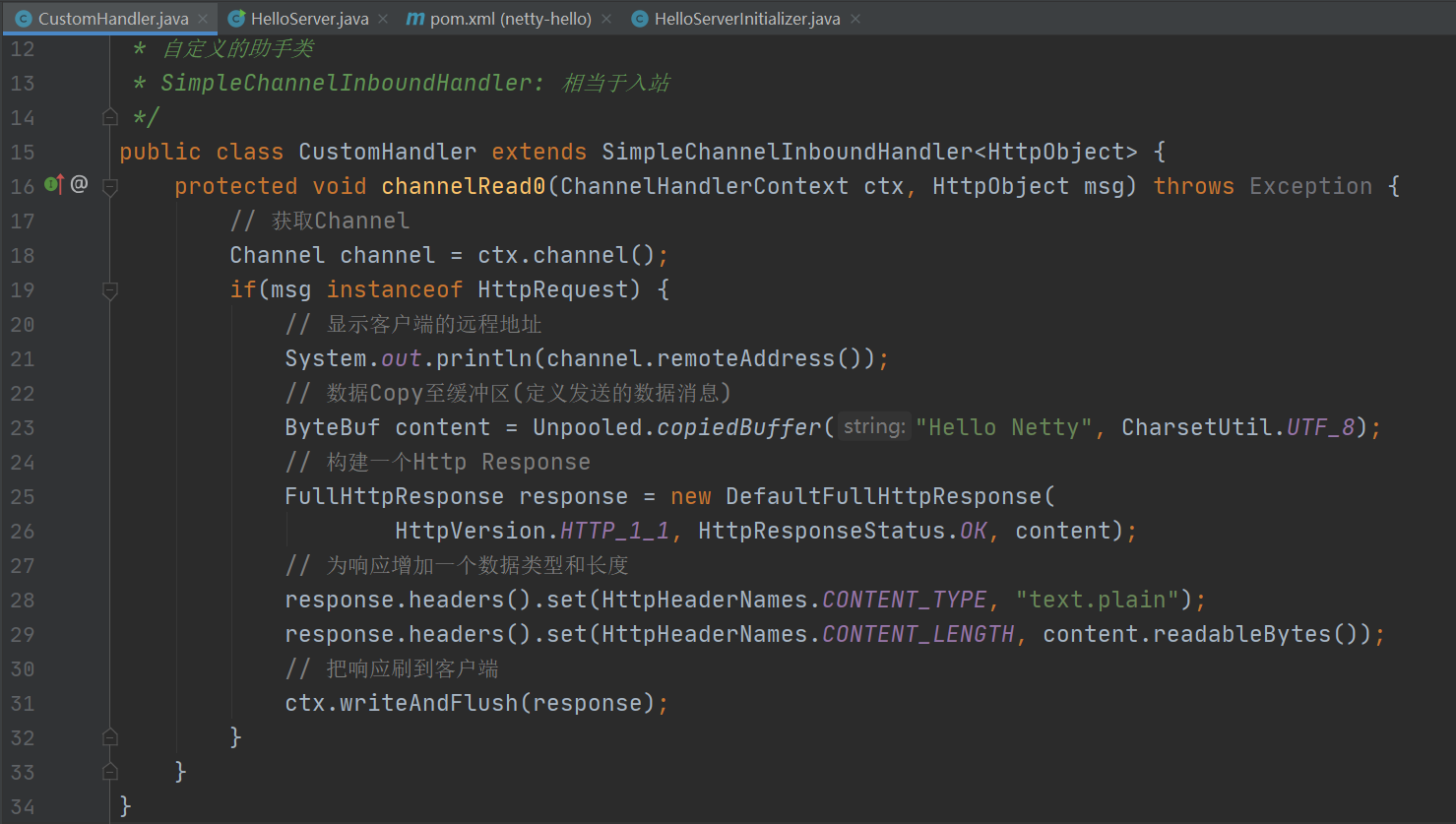This screenshot has width=1456, height=824.
Task: Open the pom.xml (netty-hello) tab
Action: (510, 19)
